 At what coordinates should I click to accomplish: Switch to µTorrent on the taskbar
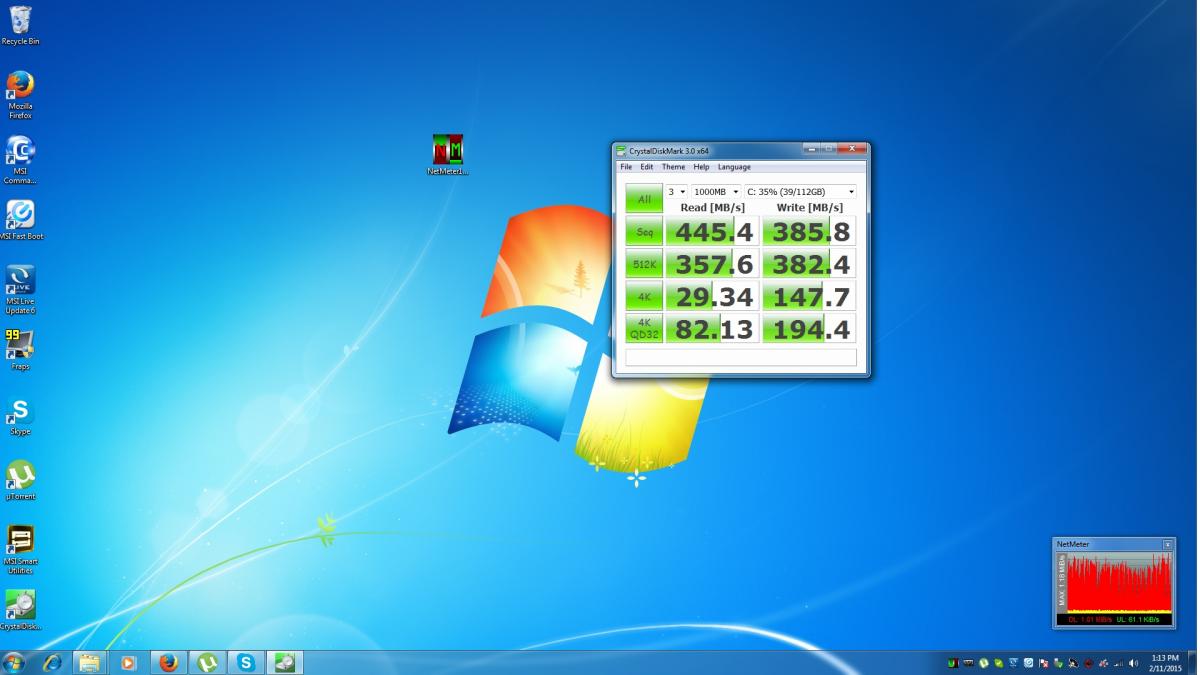point(207,662)
